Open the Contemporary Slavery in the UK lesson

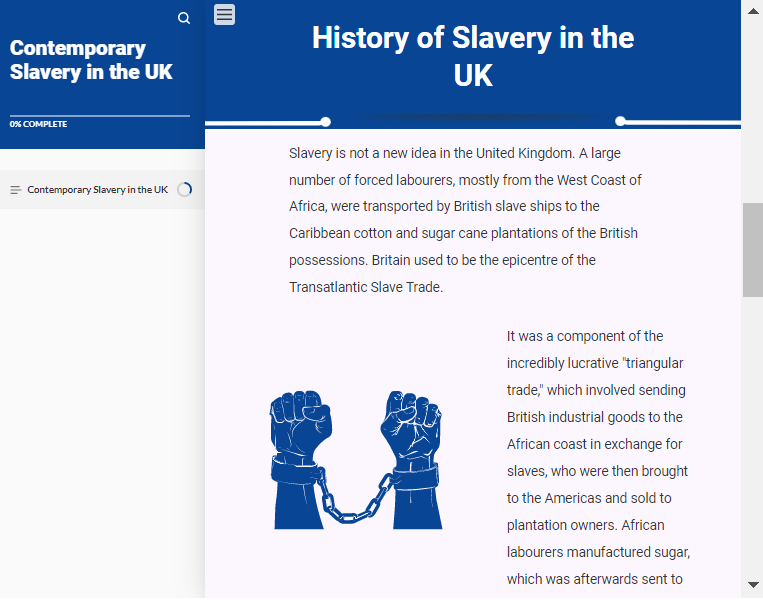(97, 190)
